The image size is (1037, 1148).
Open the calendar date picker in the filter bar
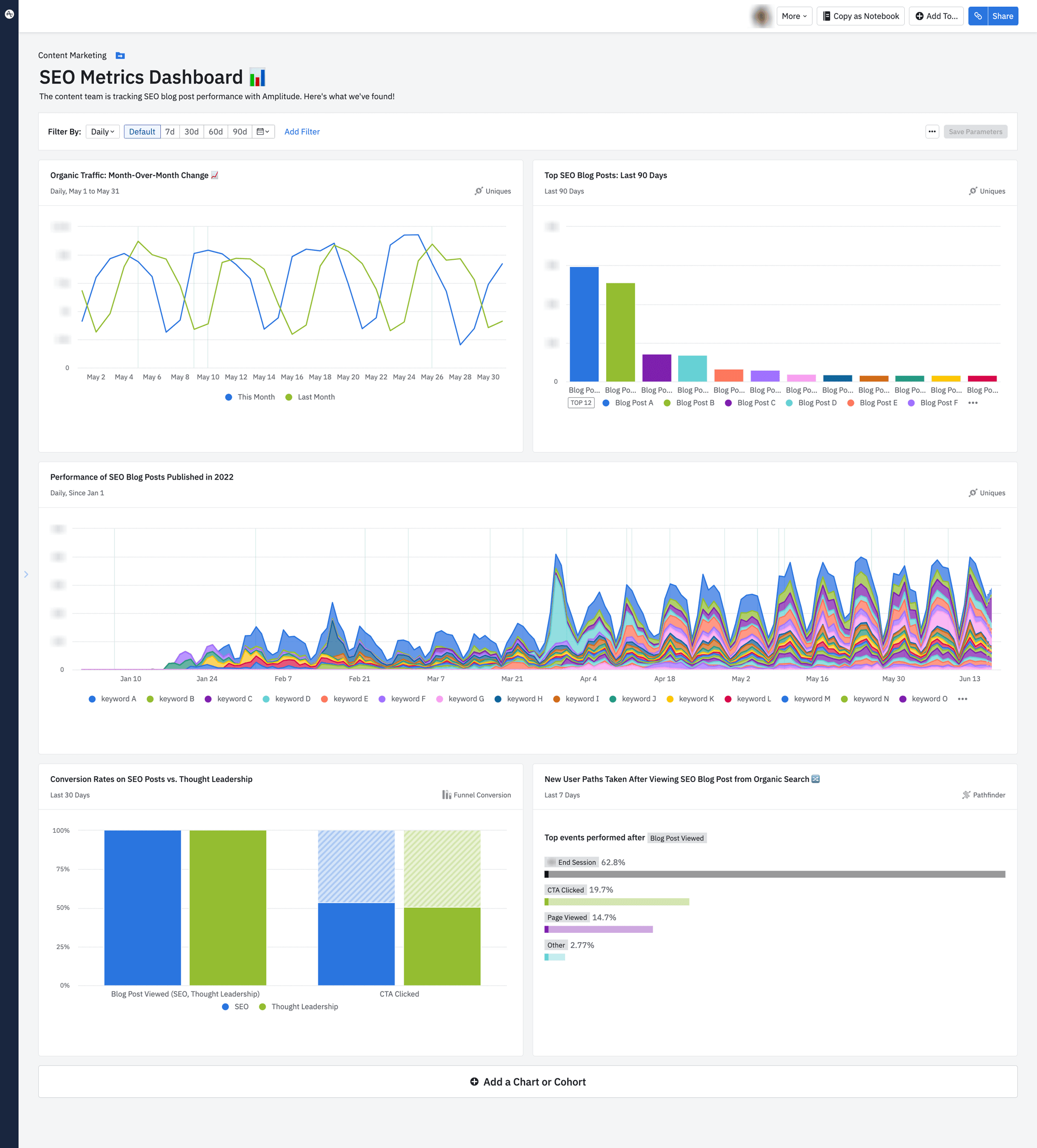(262, 132)
